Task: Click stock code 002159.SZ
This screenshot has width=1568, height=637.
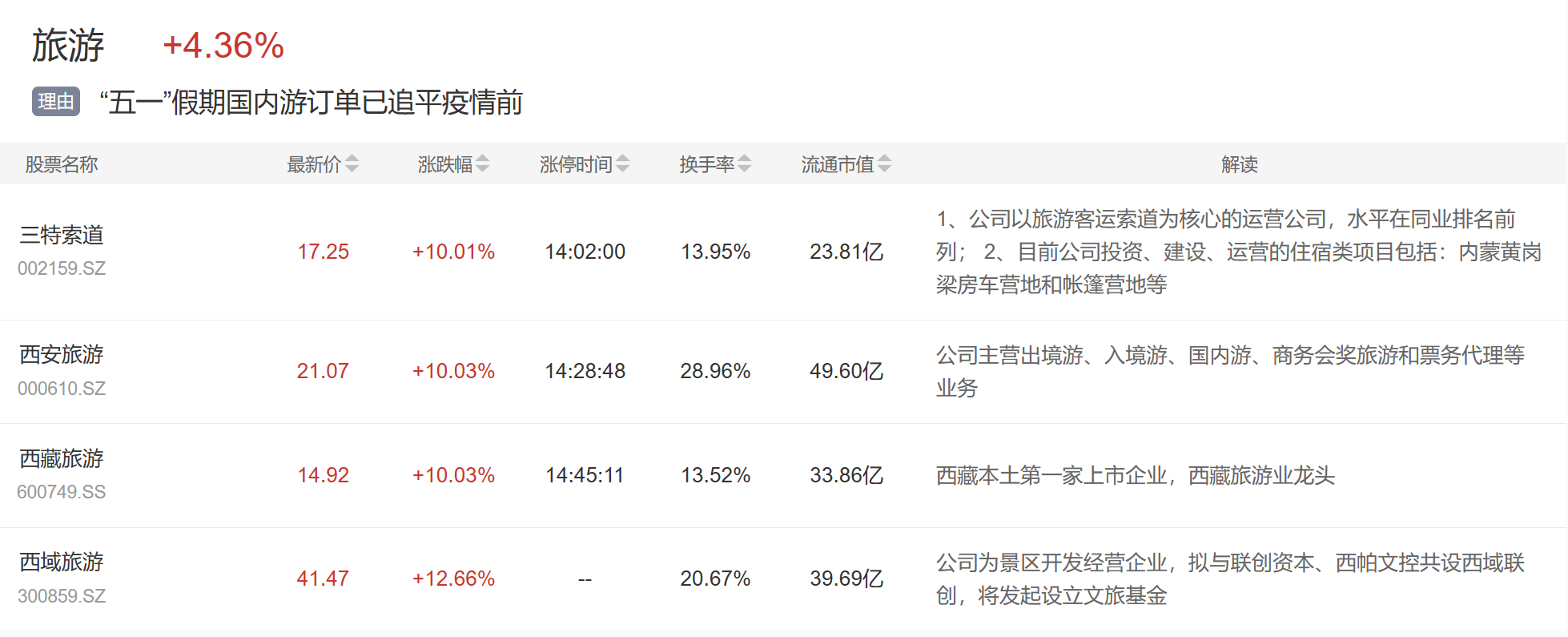Action: 62,268
